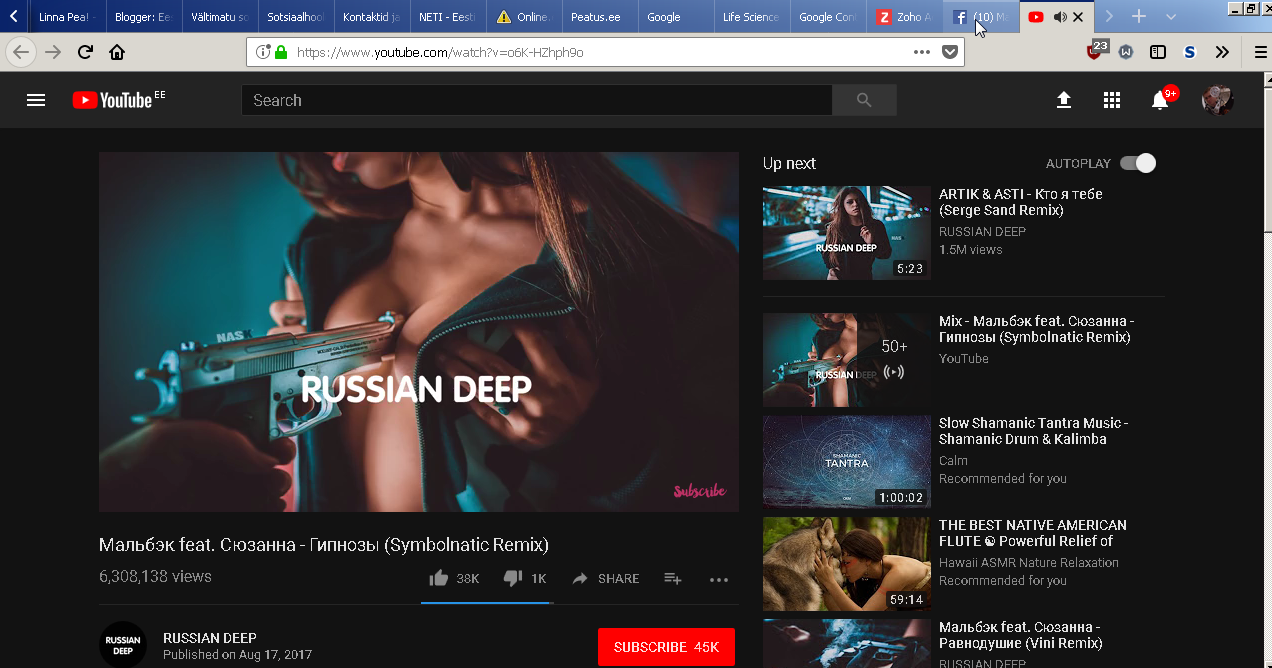The image size is (1272, 668).
Task: Click the main video player
Action: [x=419, y=332]
